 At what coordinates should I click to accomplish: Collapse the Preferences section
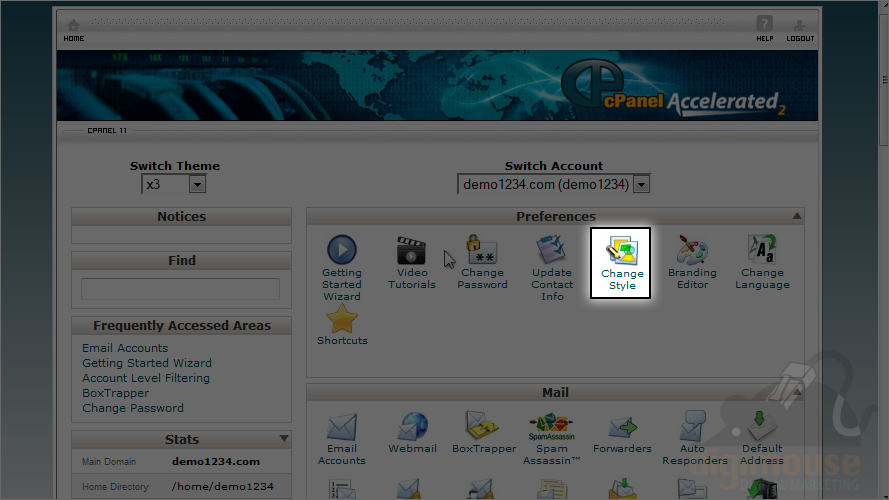pos(797,216)
